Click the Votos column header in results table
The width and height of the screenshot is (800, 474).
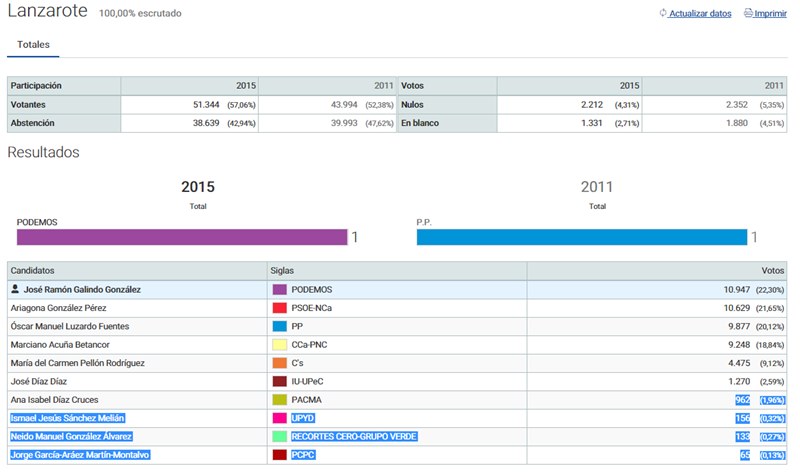pos(772,271)
